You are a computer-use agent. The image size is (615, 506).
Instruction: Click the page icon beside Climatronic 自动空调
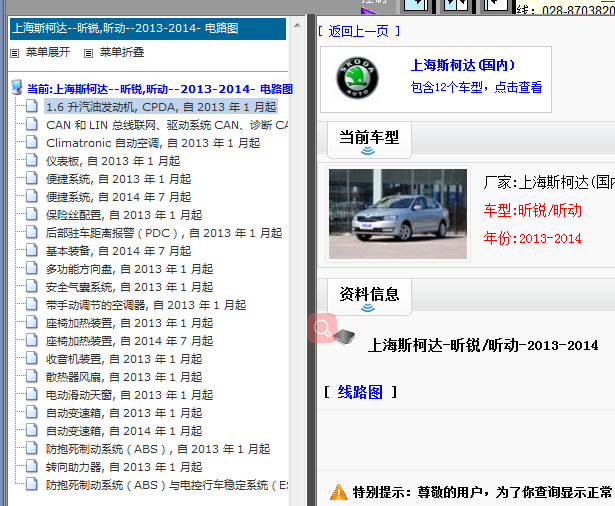[x=32, y=142]
